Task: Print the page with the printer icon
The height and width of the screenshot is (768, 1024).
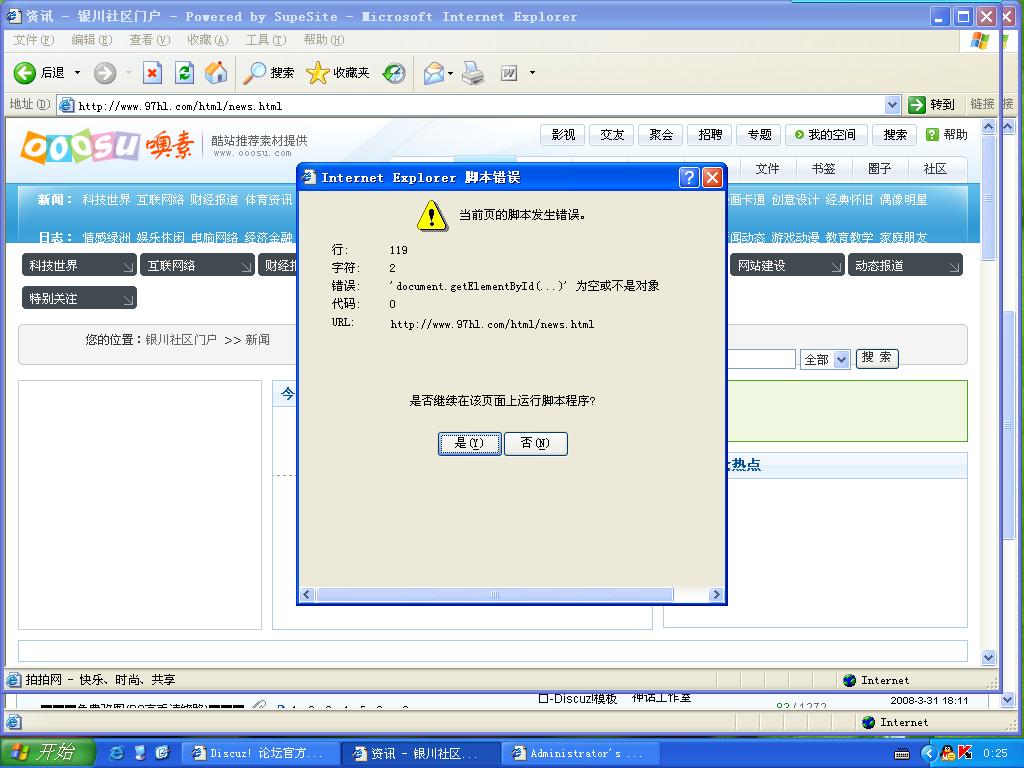Action: coord(473,72)
